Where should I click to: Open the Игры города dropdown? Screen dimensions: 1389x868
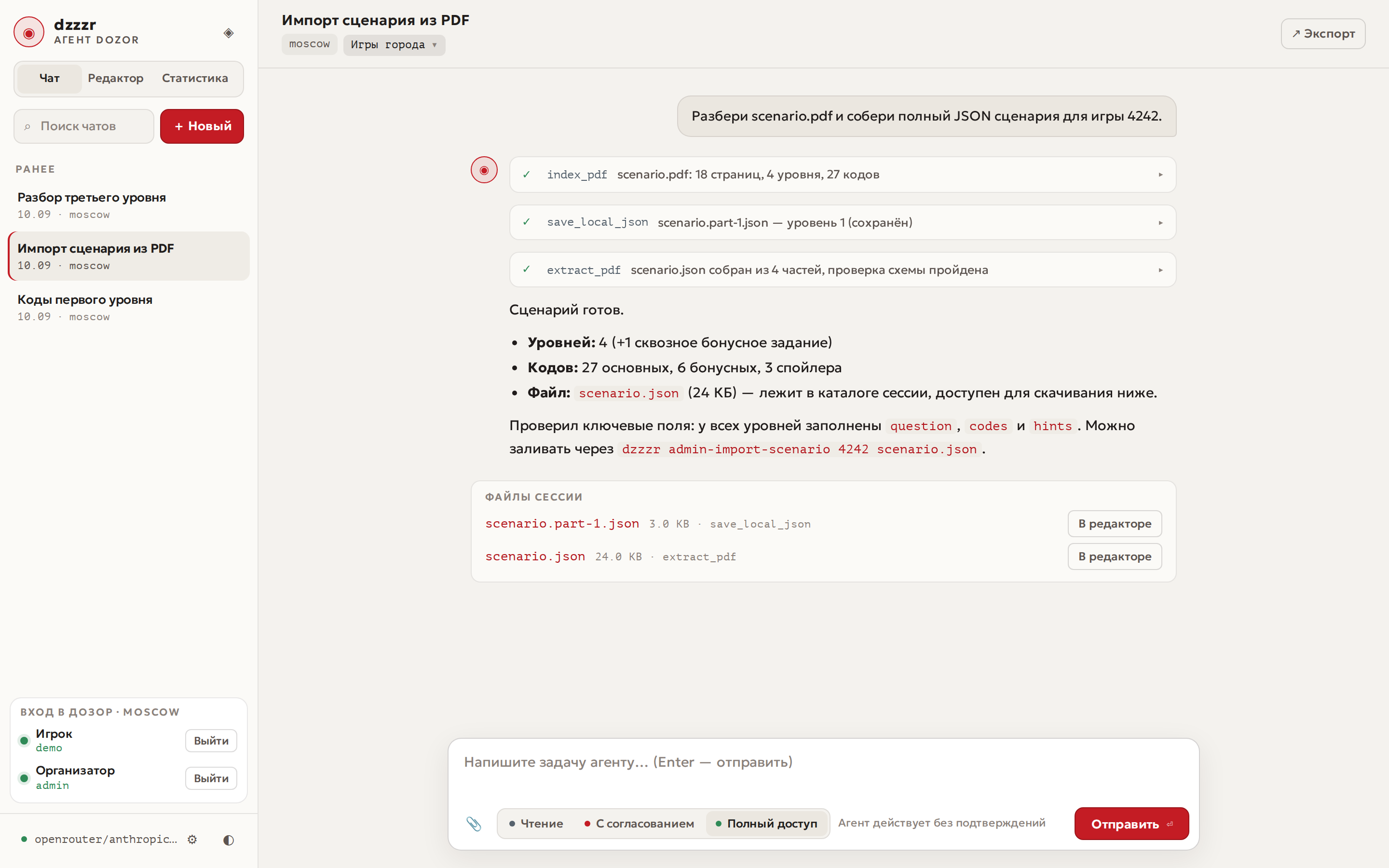(x=394, y=45)
